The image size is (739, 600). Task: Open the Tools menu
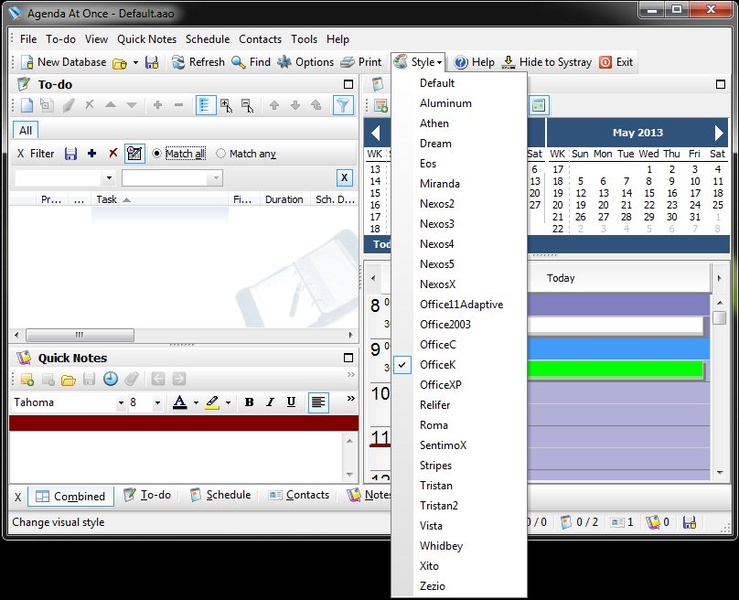[x=304, y=39]
